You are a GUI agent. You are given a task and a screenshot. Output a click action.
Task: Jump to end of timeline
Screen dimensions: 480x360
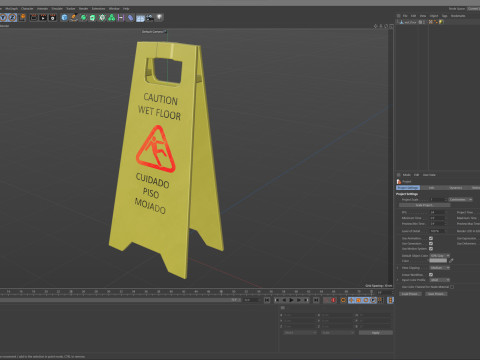pyautogui.click(x=316, y=300)
